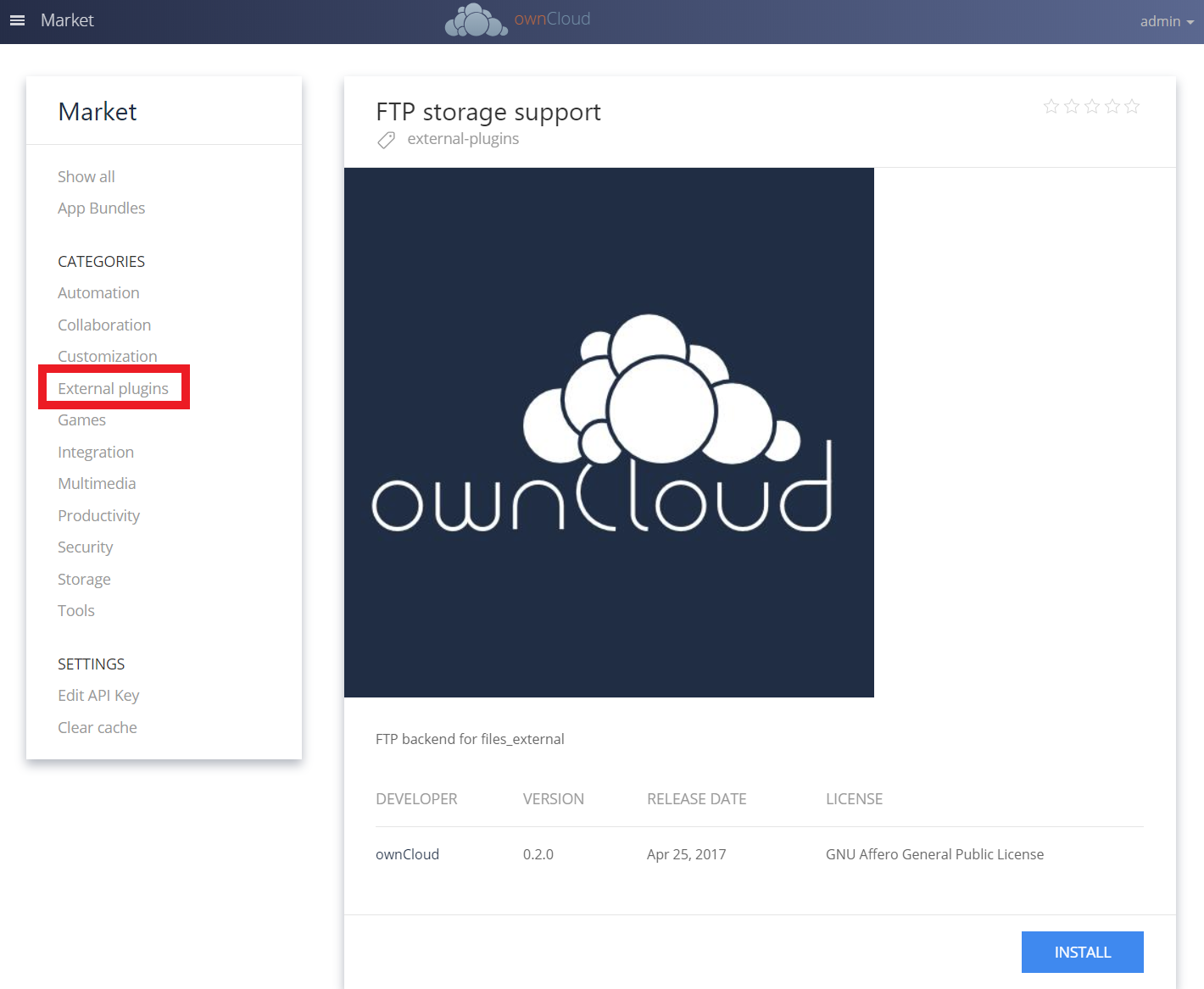This screenshot has width=1204, height=989.
Task: Click the FTP storage support screenshot image
Action: pyautogui.click(x=609, y=432)
